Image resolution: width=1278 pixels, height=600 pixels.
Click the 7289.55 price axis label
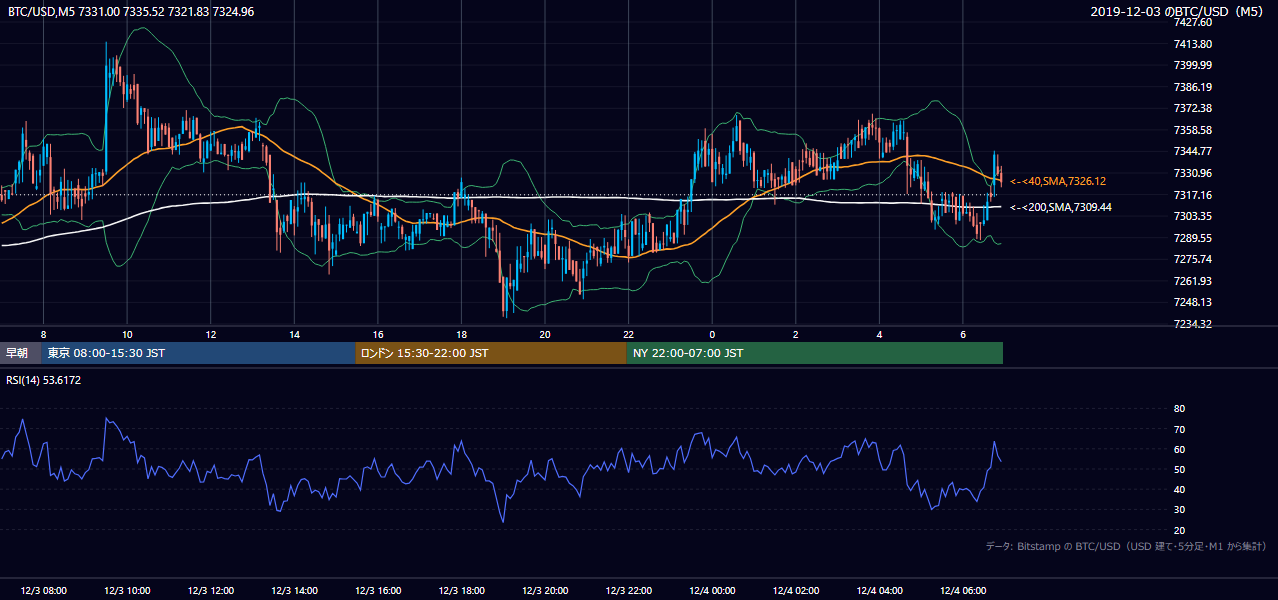1193,238
